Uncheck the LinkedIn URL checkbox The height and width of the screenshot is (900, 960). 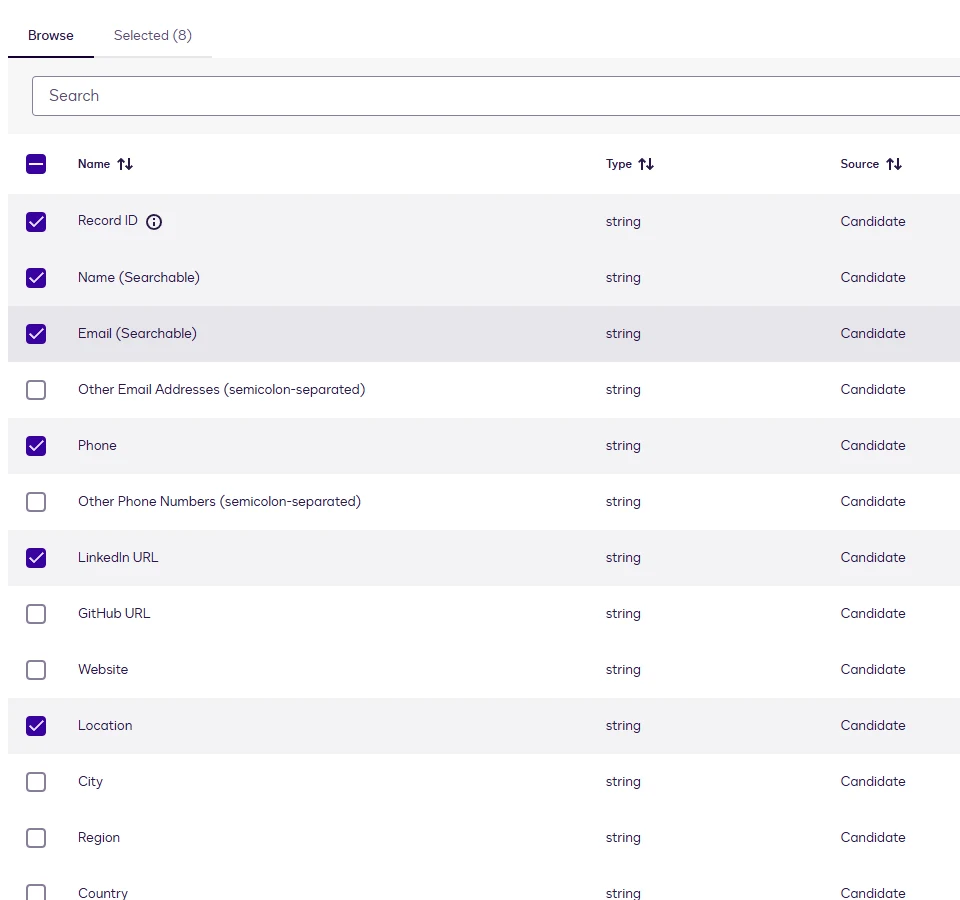coord(36,558)
